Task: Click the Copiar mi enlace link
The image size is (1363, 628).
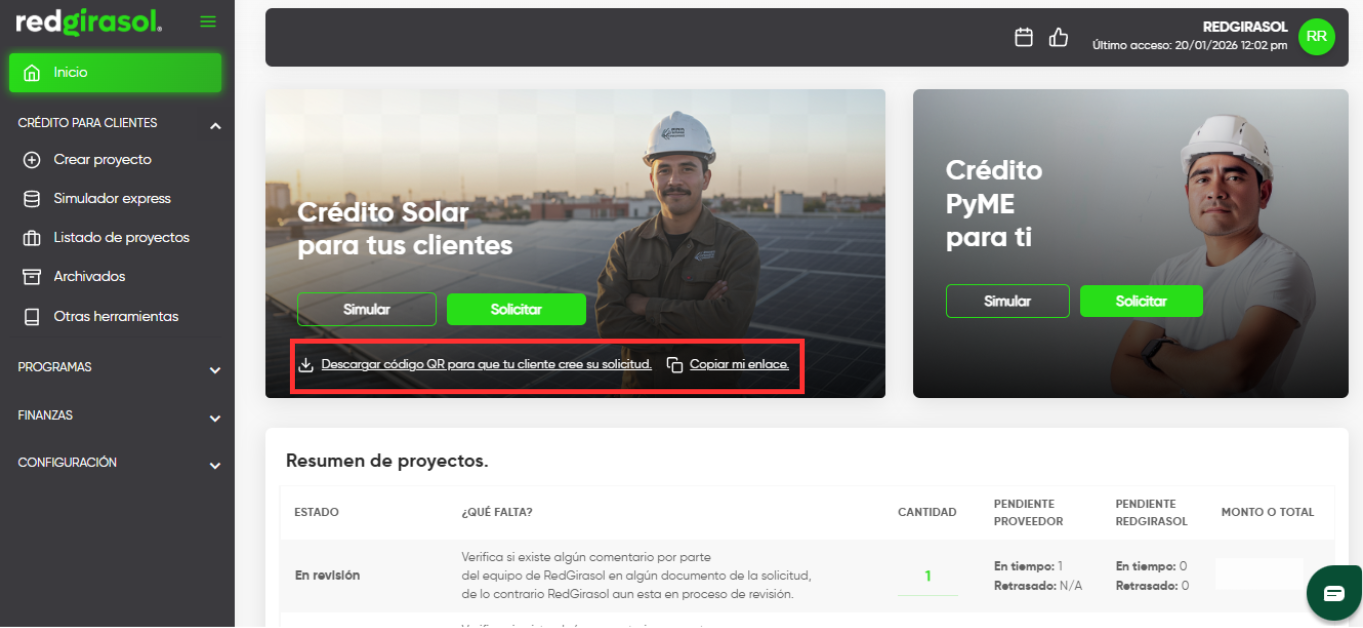Action: pos(739,365)
